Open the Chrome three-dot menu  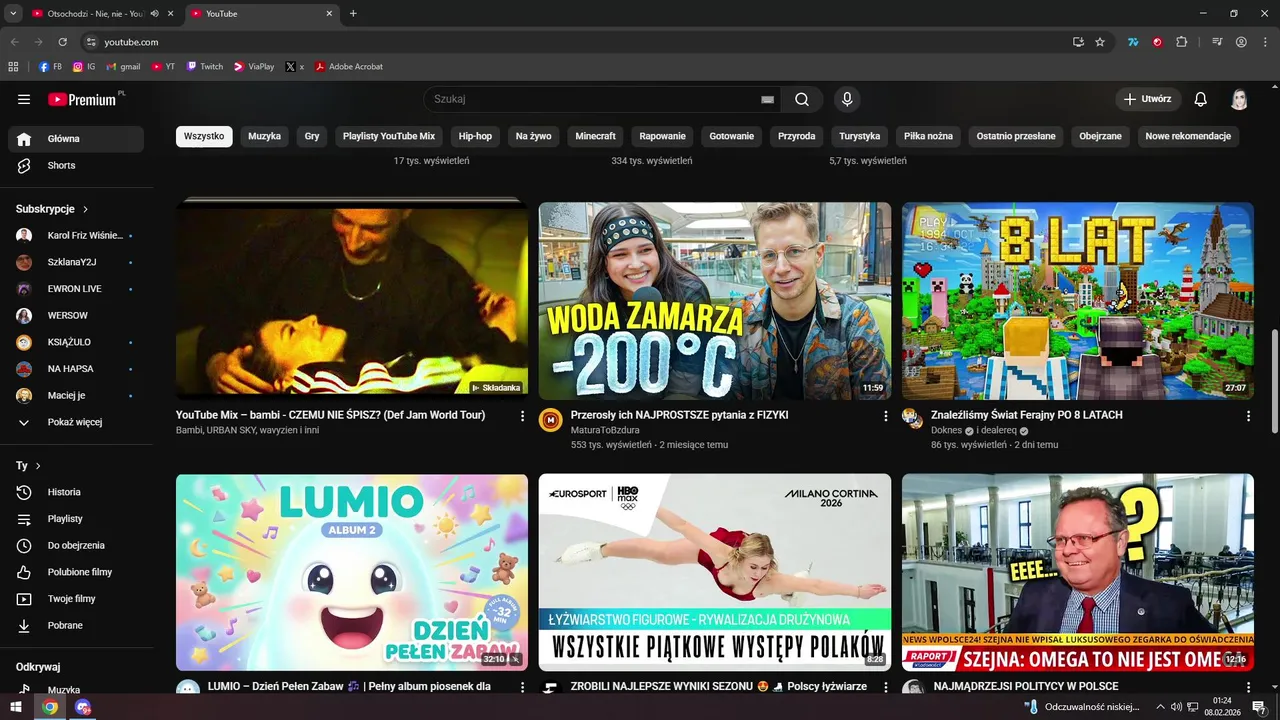[1265, 42]
